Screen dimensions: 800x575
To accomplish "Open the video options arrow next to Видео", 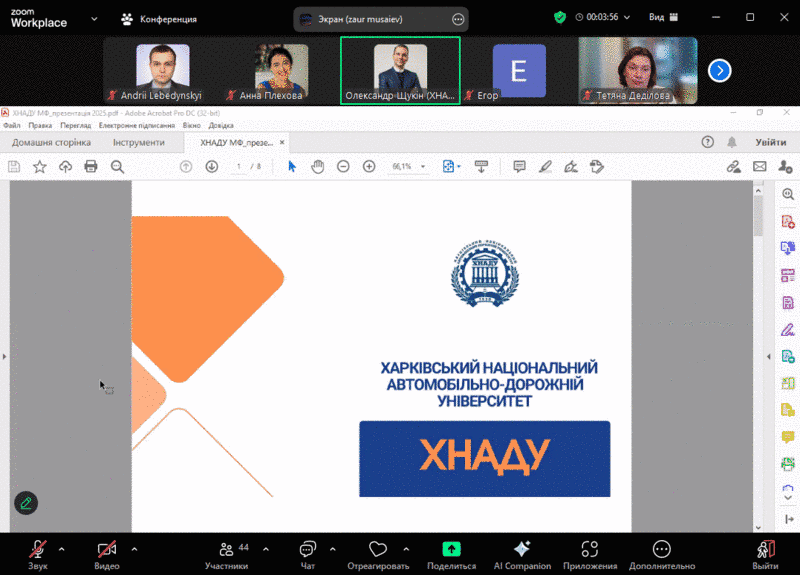I will click(134, 549).
